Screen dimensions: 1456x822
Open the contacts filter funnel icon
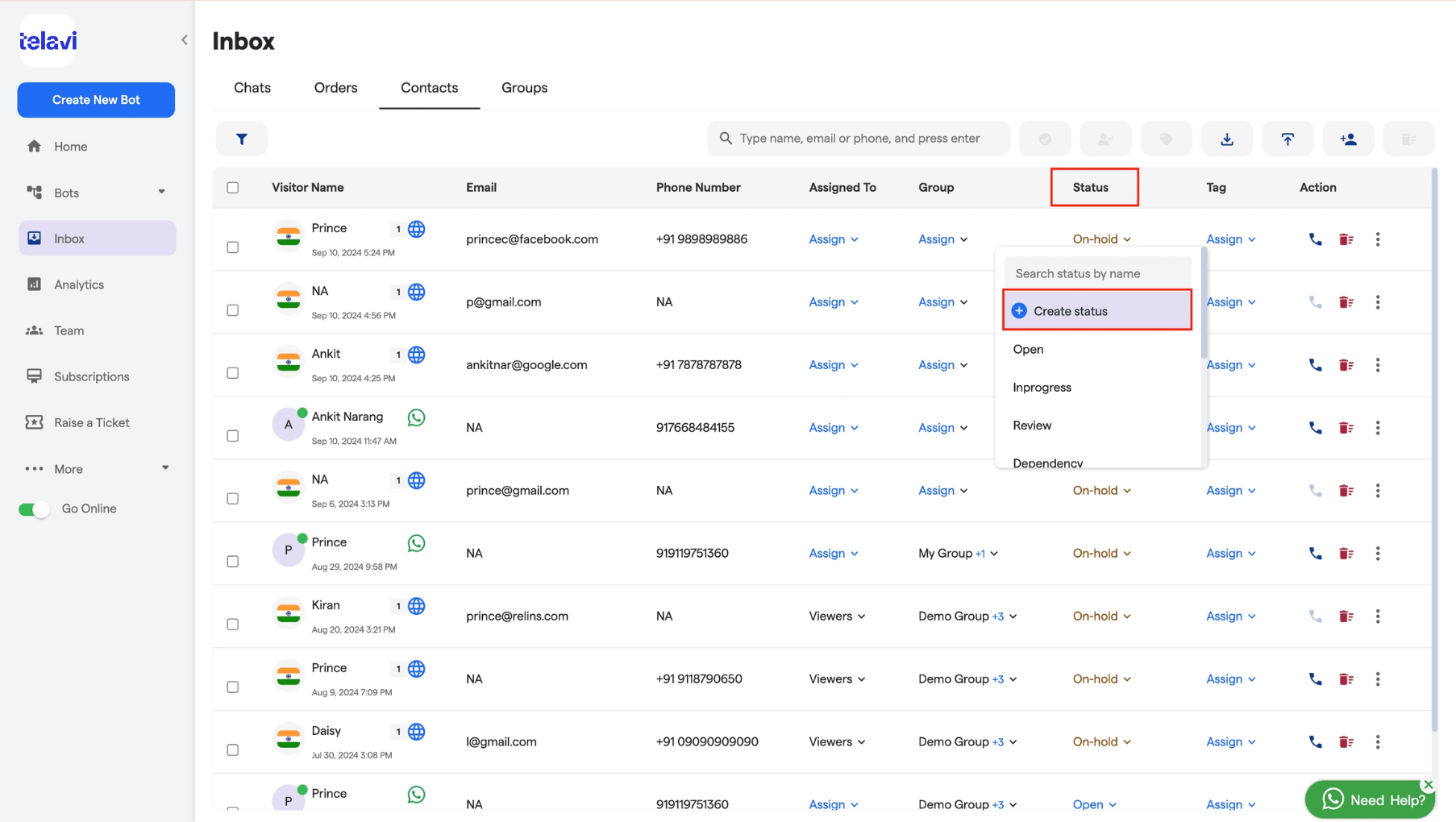[241, 139]
